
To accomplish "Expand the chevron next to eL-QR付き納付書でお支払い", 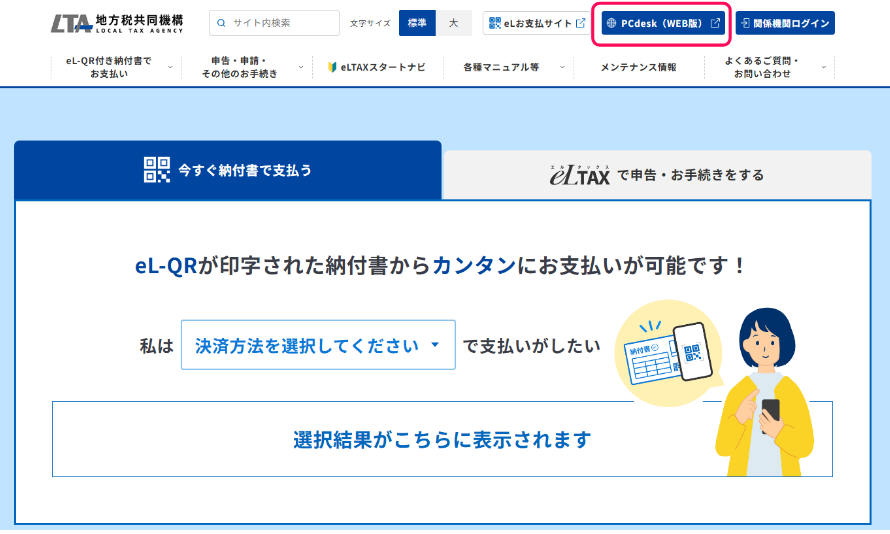I will click(170, 67).
